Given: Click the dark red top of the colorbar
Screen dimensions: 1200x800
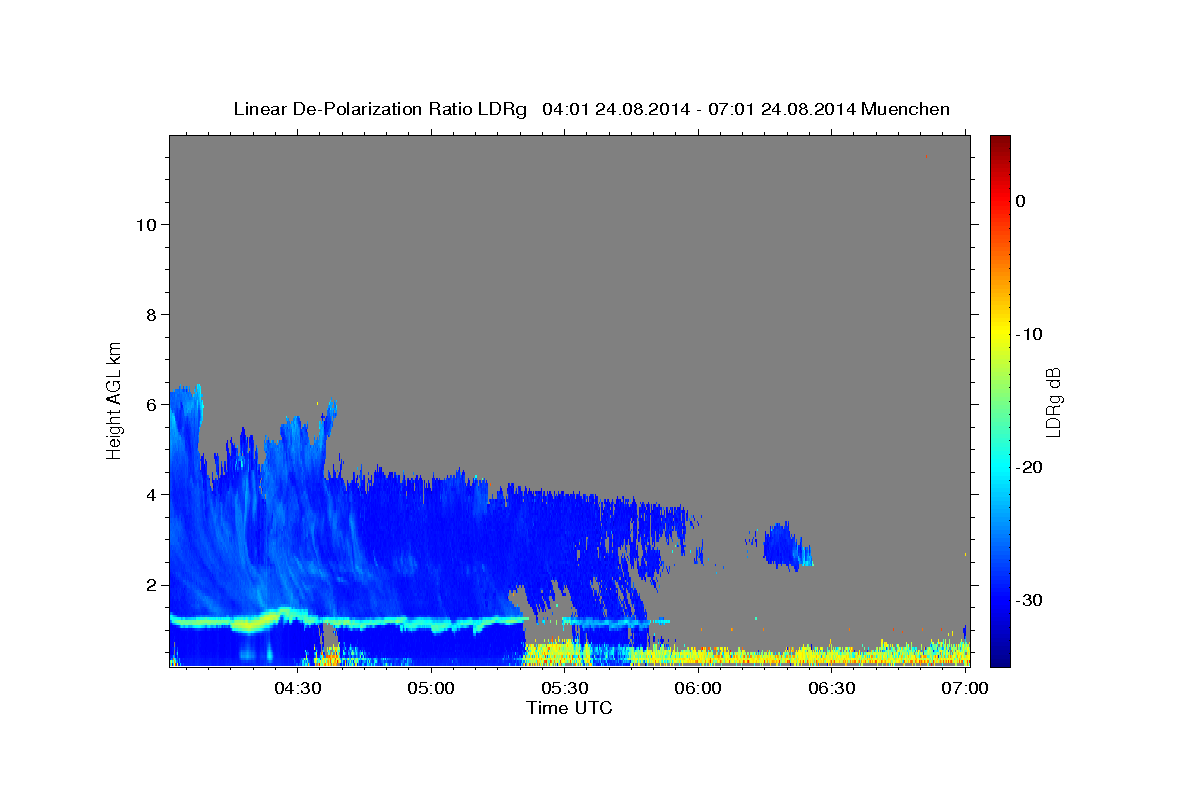Looking at the screenshot, I should point(1000,142).
